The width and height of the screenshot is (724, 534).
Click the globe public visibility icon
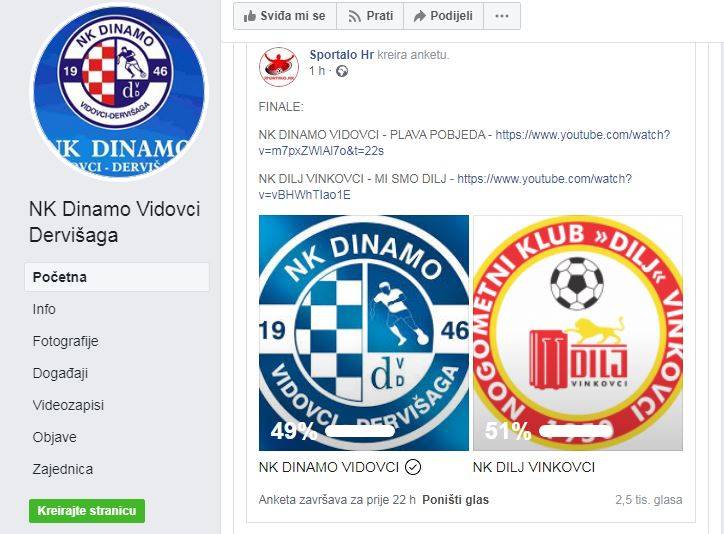342,72
